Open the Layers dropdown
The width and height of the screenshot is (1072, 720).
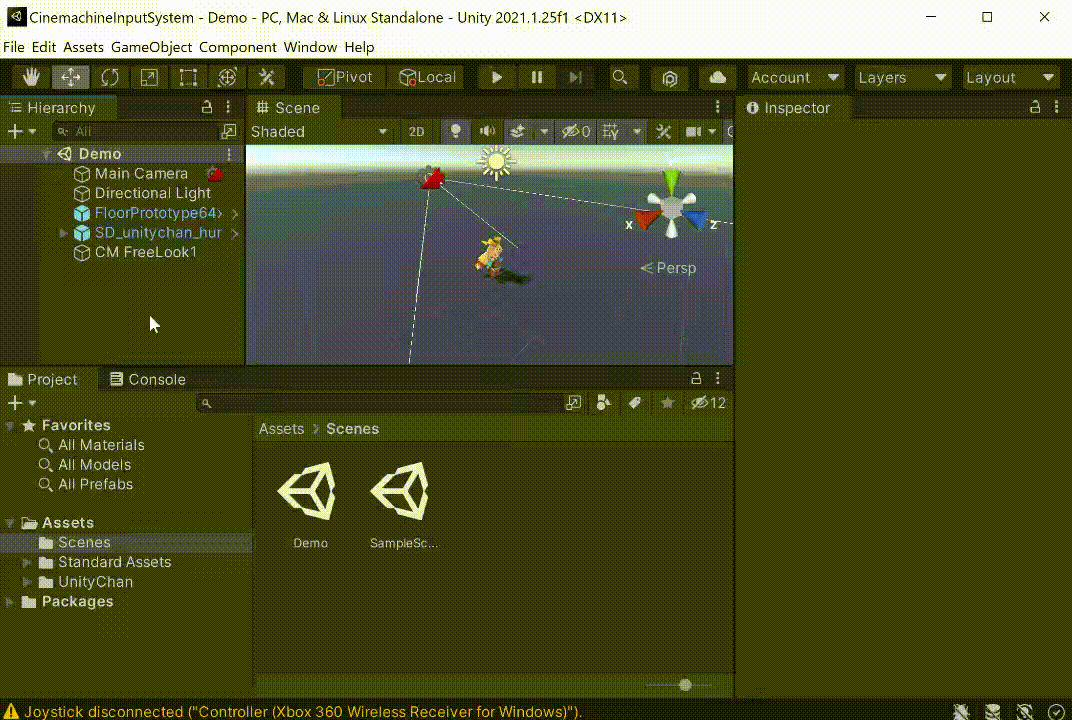click(902, 78)
